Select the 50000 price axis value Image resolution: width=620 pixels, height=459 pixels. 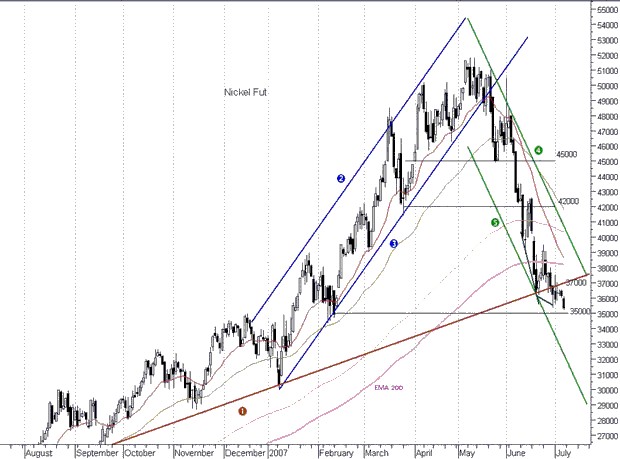coord(604,86)
